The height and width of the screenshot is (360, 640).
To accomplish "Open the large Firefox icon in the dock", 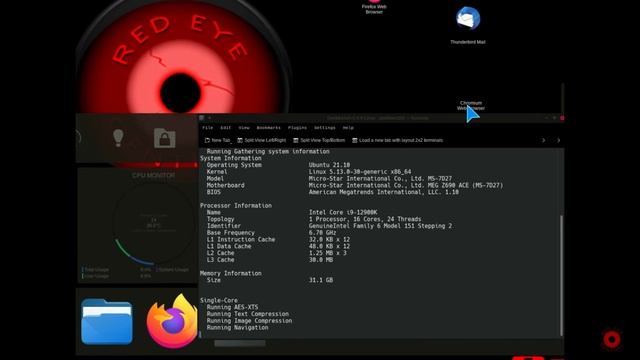I will (x=172, y=321).
